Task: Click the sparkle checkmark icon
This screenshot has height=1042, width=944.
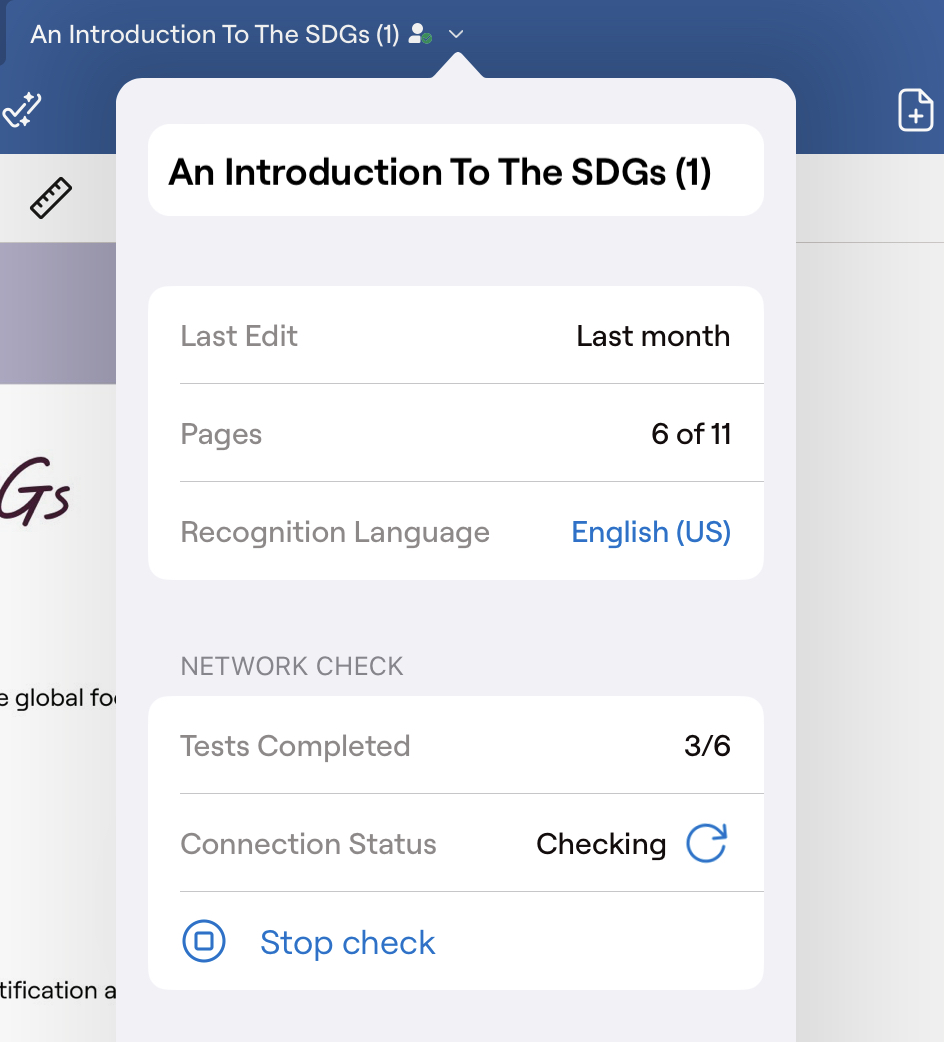Action: (21, 110)
